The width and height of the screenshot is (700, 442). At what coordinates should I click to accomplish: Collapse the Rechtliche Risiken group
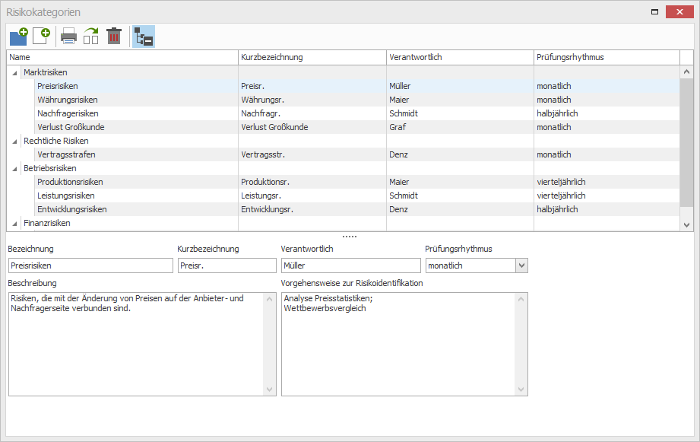click(15, 142)
